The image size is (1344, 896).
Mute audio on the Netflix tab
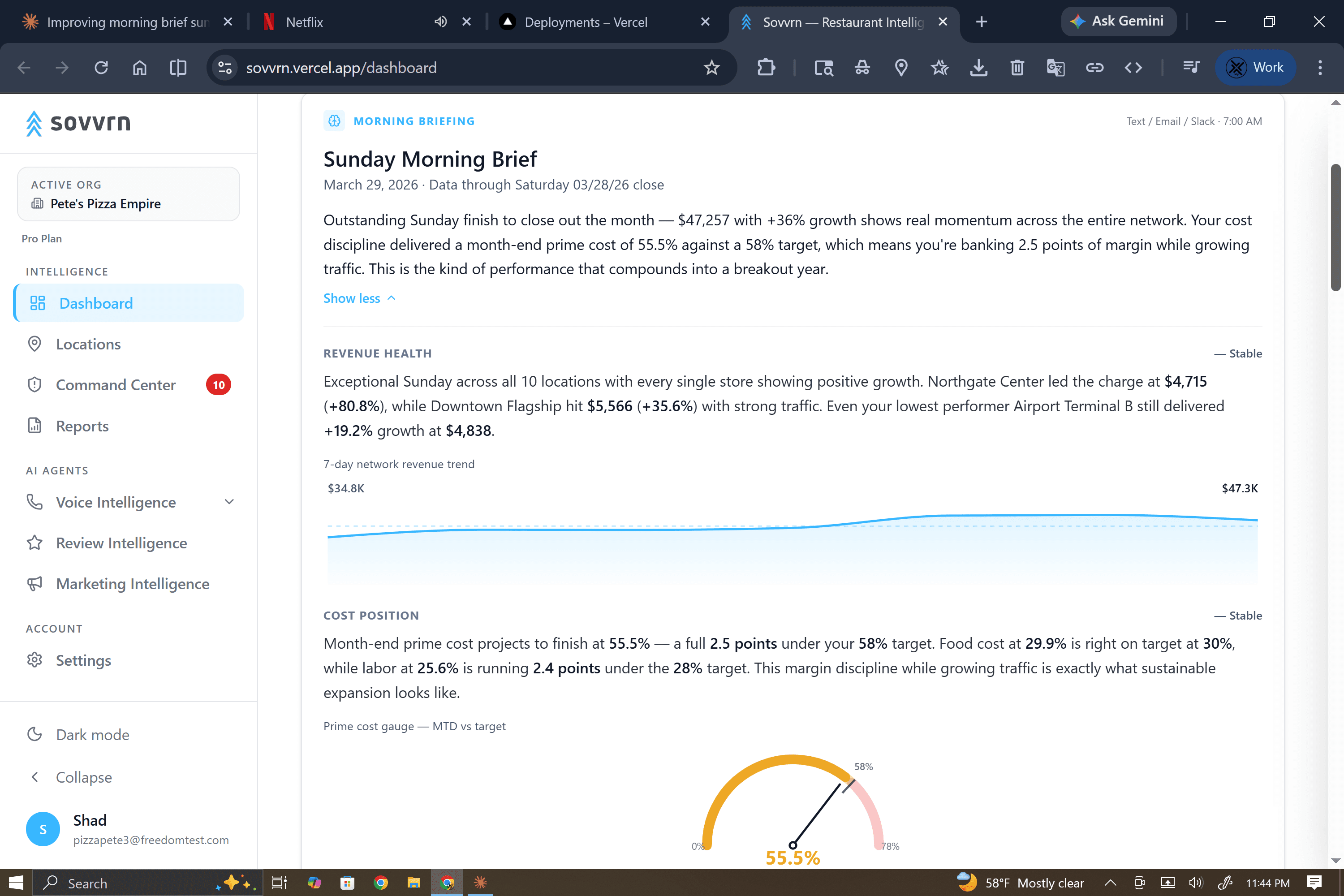click(439, 22)
